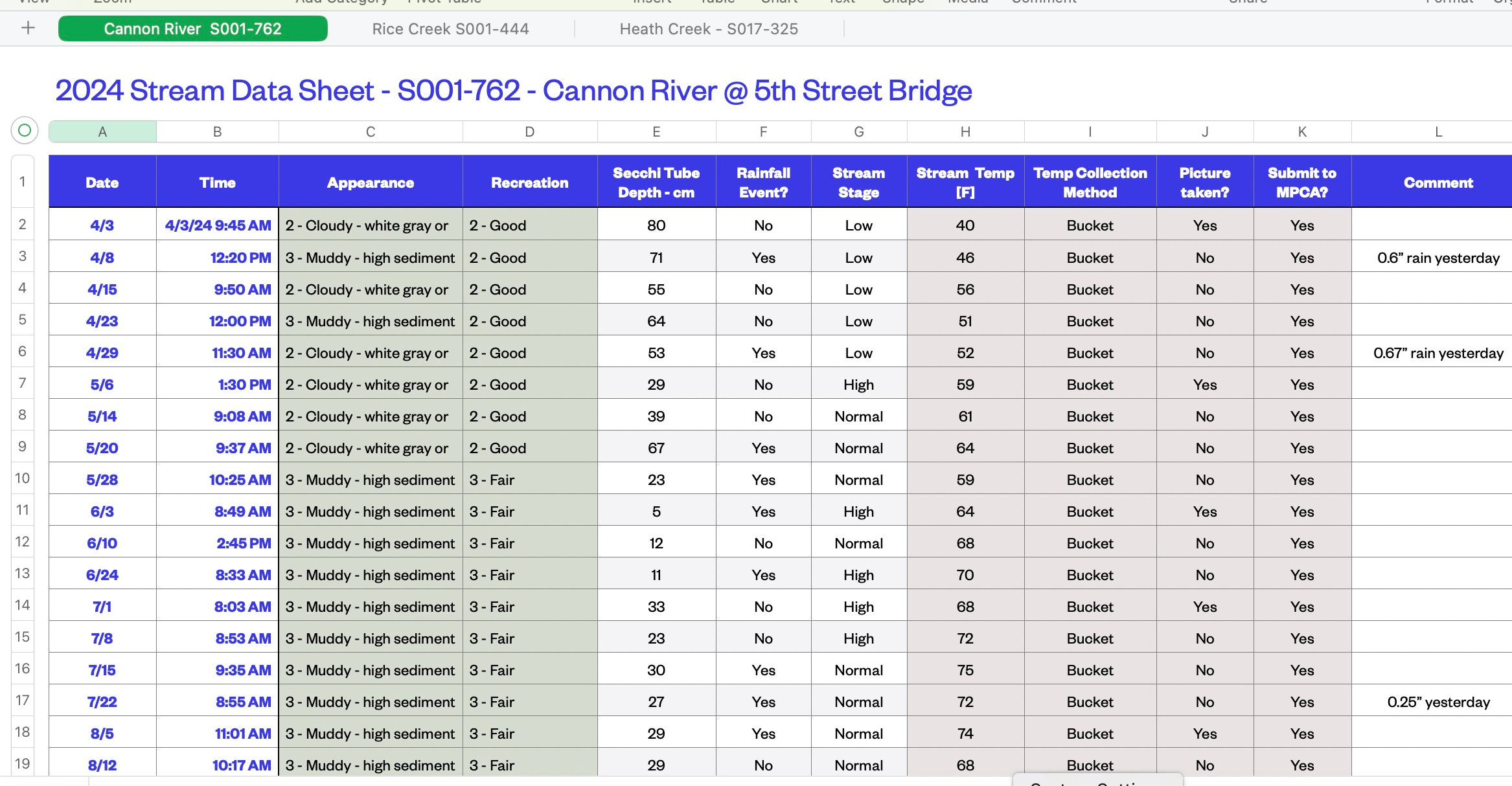Select column F header

coord(763,131)
